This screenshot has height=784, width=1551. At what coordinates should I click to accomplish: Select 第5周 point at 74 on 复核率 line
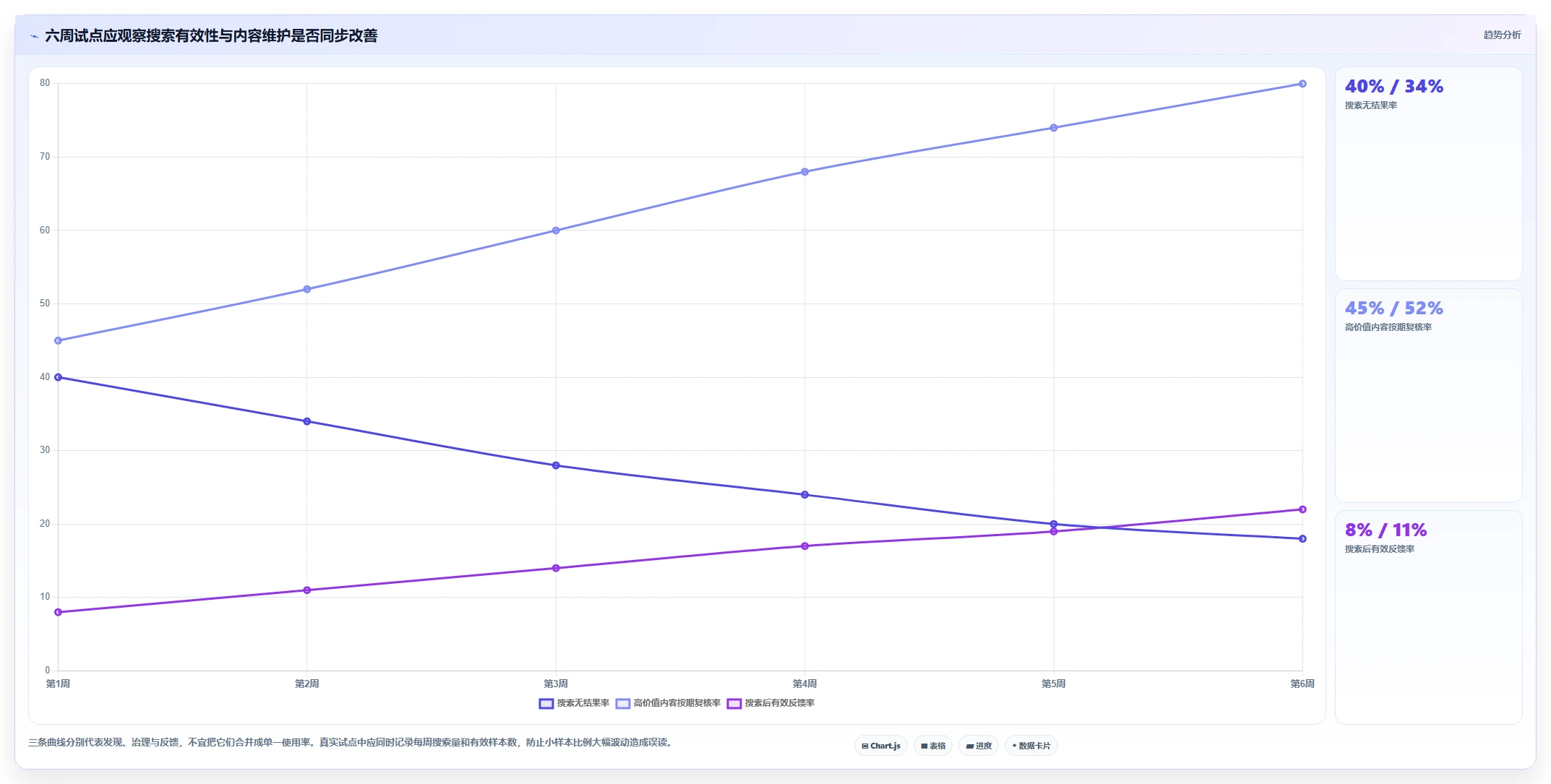(x=1054, y=128)
